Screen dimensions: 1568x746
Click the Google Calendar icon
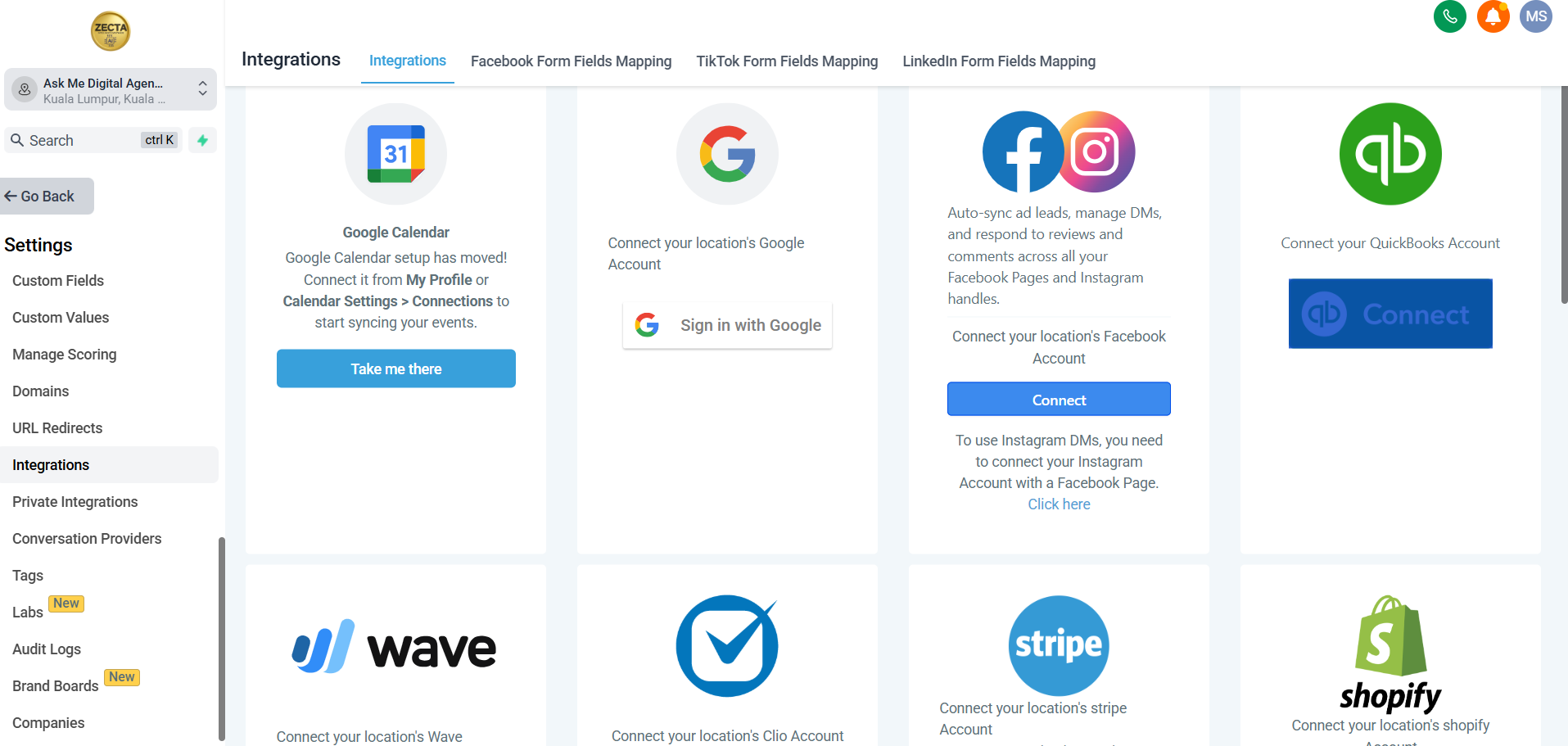[395, 154]
